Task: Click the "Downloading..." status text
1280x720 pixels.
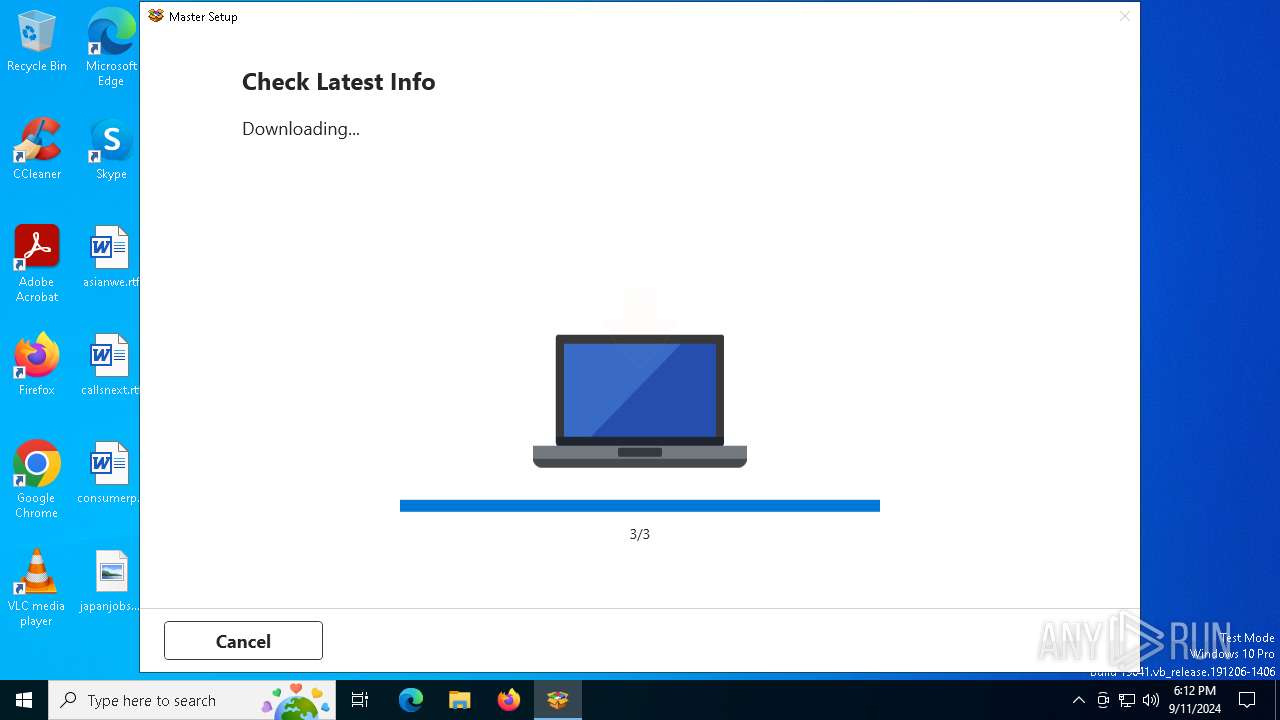Action: tap(301, 129)
